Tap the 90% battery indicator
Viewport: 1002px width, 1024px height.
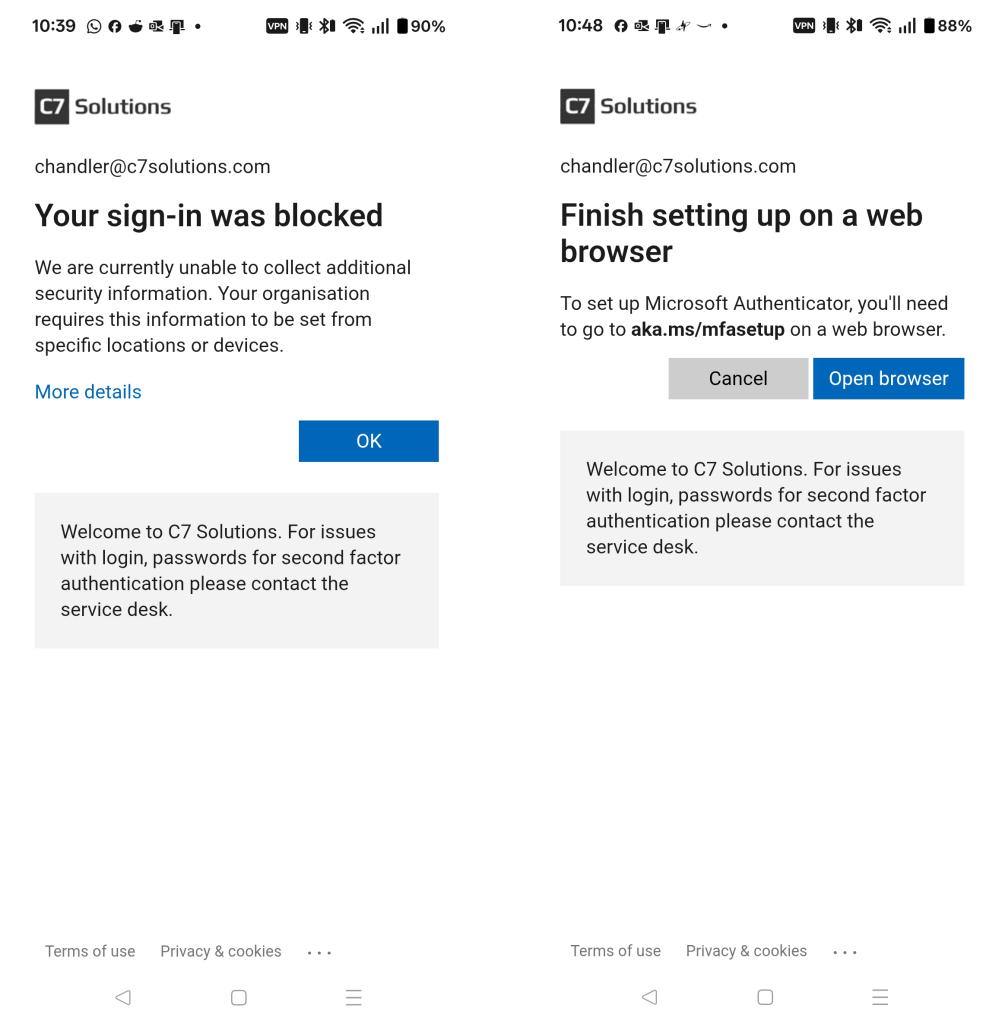(x=422, y=26)
